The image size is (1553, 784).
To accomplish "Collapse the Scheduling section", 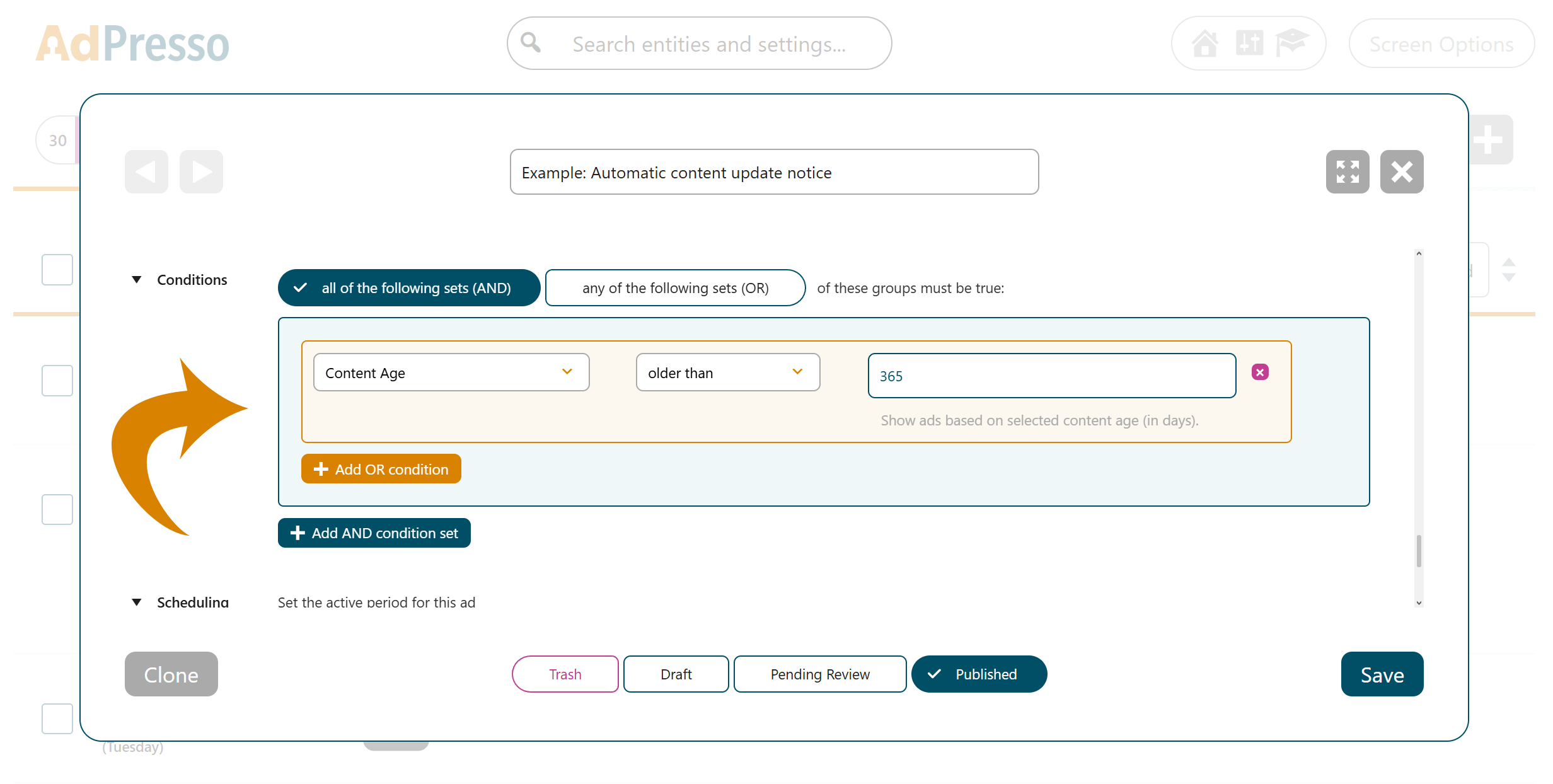I will pyautogui.click(x=137, y=602).
